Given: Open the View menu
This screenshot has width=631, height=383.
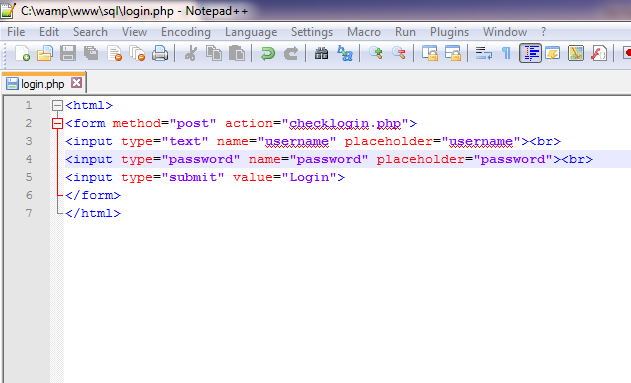Looking at the screenshot, I should click(134, 32).
